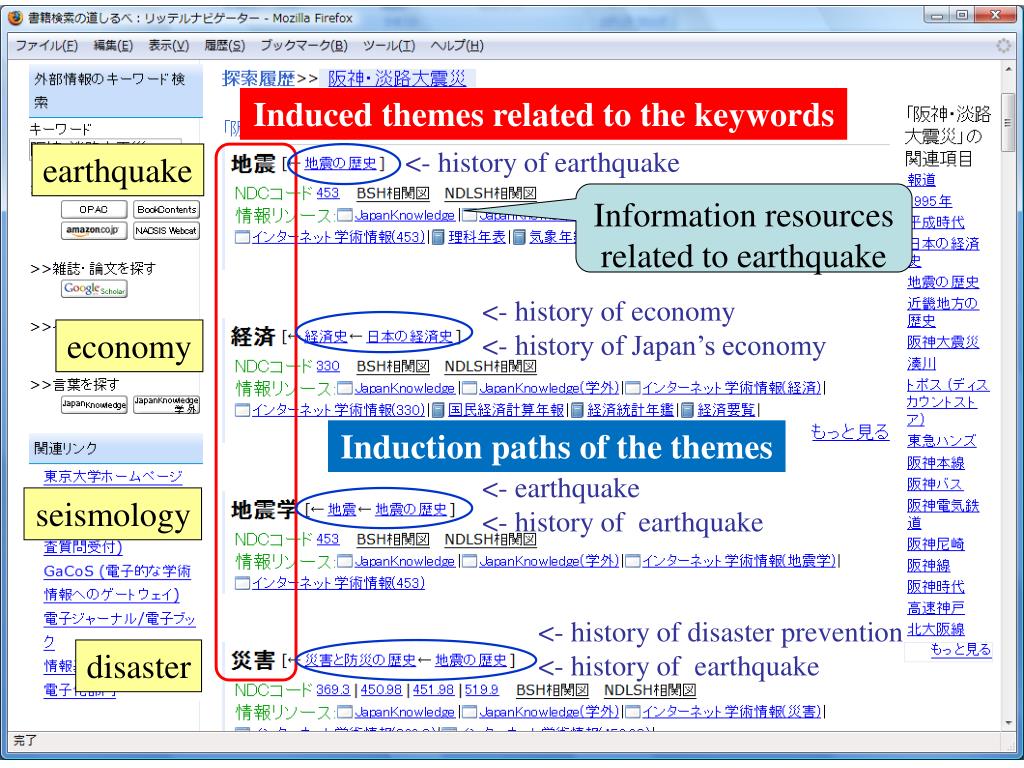Screen dimensions: 1024x768
Task: Click 阪神本線 in the related items list
Action: pyautogui.click(x=936, y=462)
